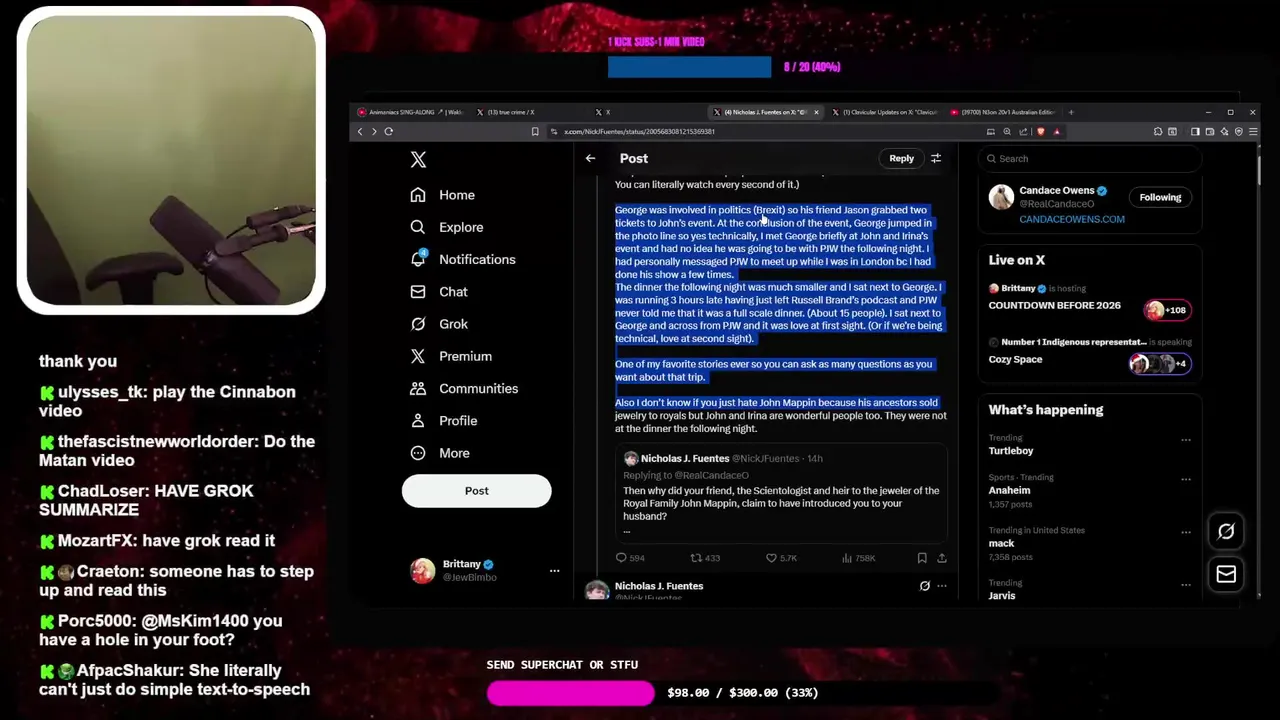Open account menu dots beside Brittany

554,571
